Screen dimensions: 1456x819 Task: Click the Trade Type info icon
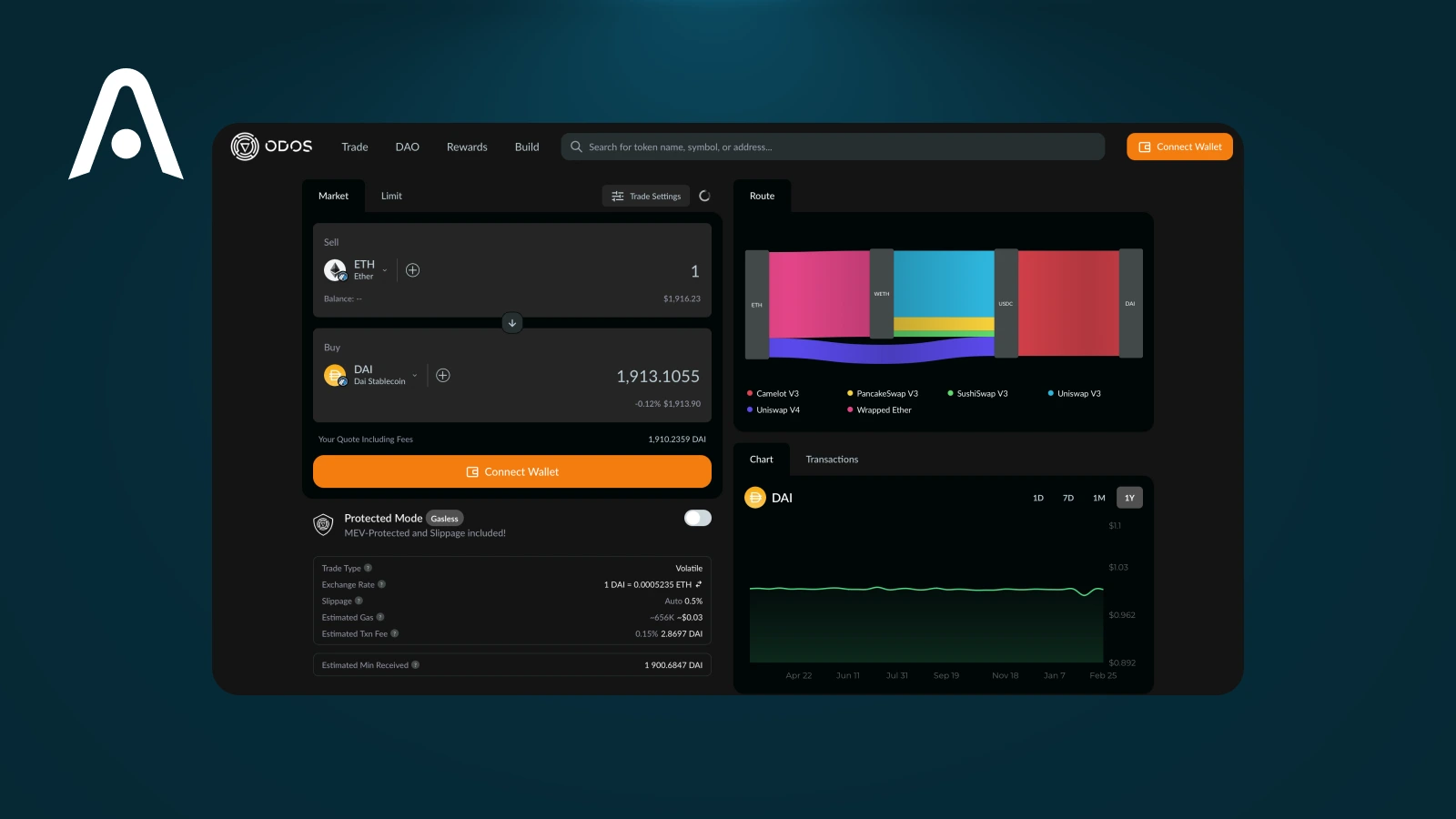pyautogui.click(x=369, y=568)
